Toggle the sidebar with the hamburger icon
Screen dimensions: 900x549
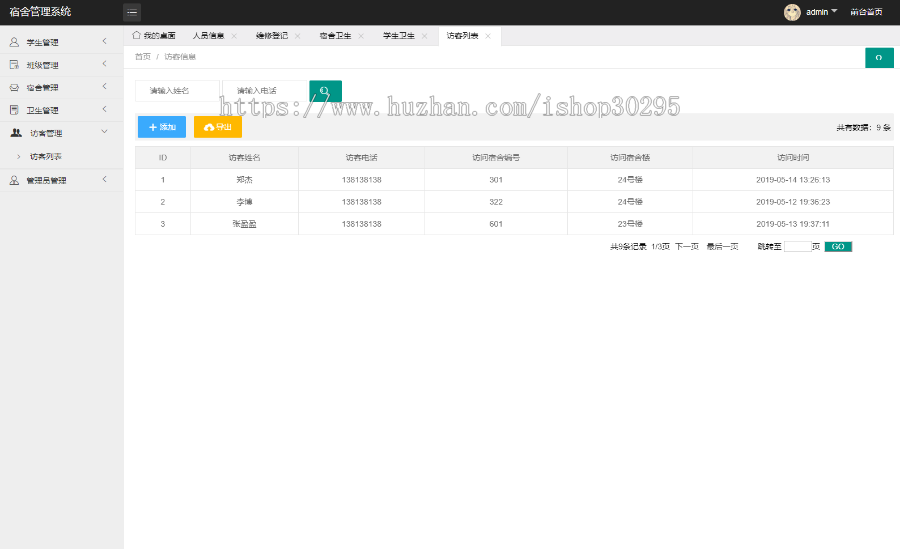[132, 12]
